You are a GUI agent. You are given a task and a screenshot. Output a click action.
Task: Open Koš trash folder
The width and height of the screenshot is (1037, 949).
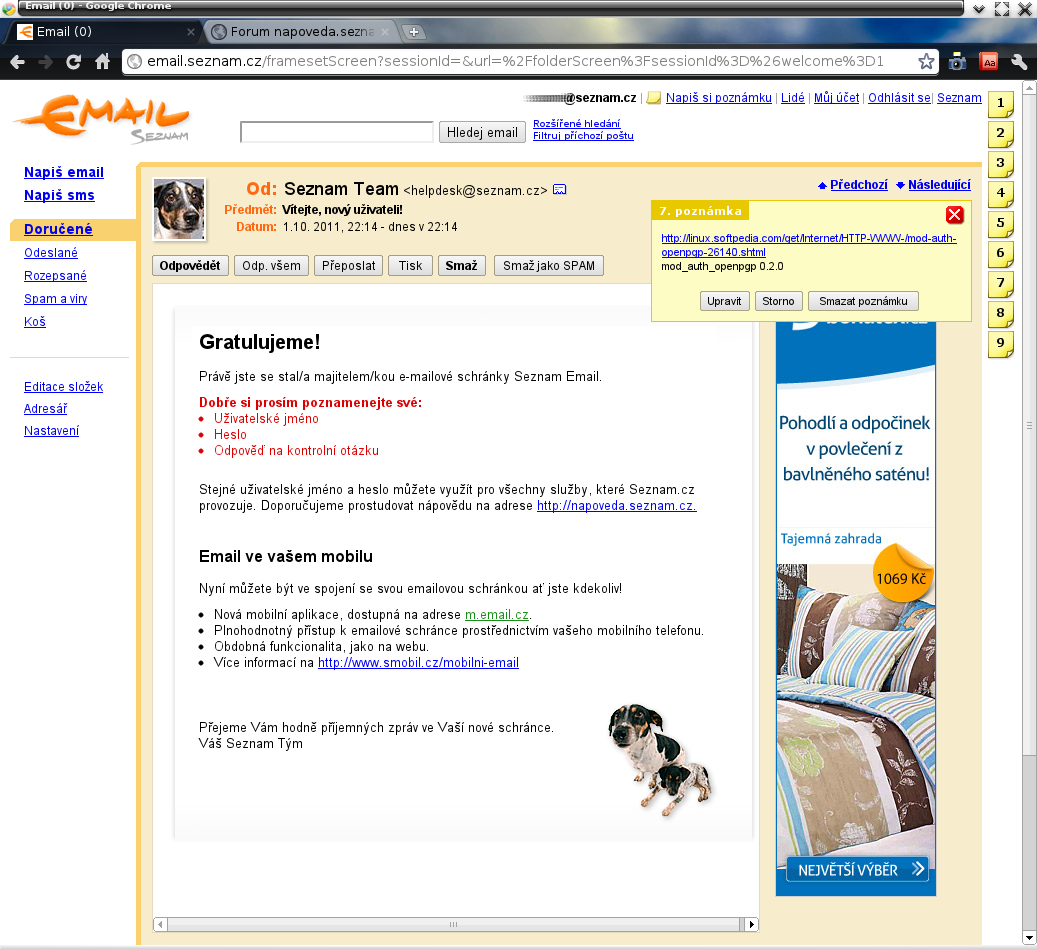[x=35, y=322]
